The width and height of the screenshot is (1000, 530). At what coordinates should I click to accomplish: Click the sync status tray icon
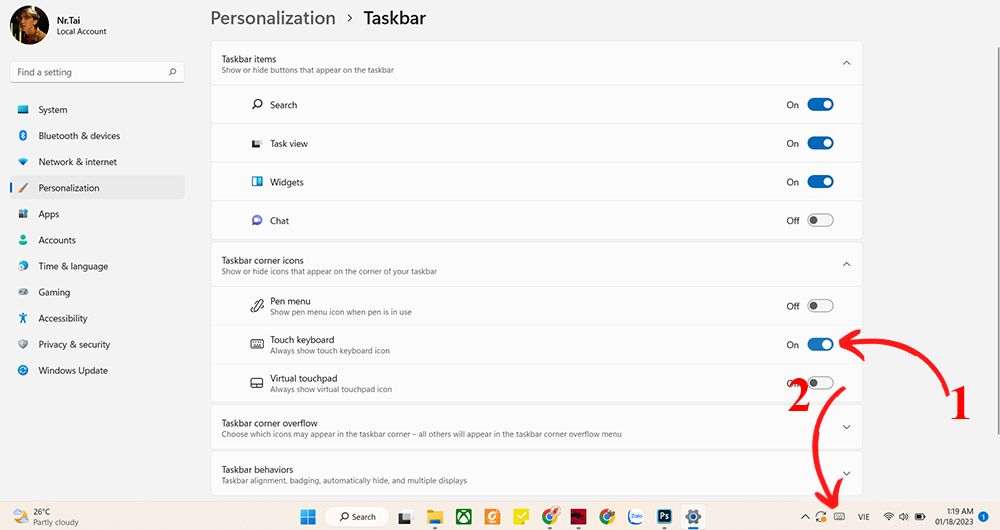[821, 517]
